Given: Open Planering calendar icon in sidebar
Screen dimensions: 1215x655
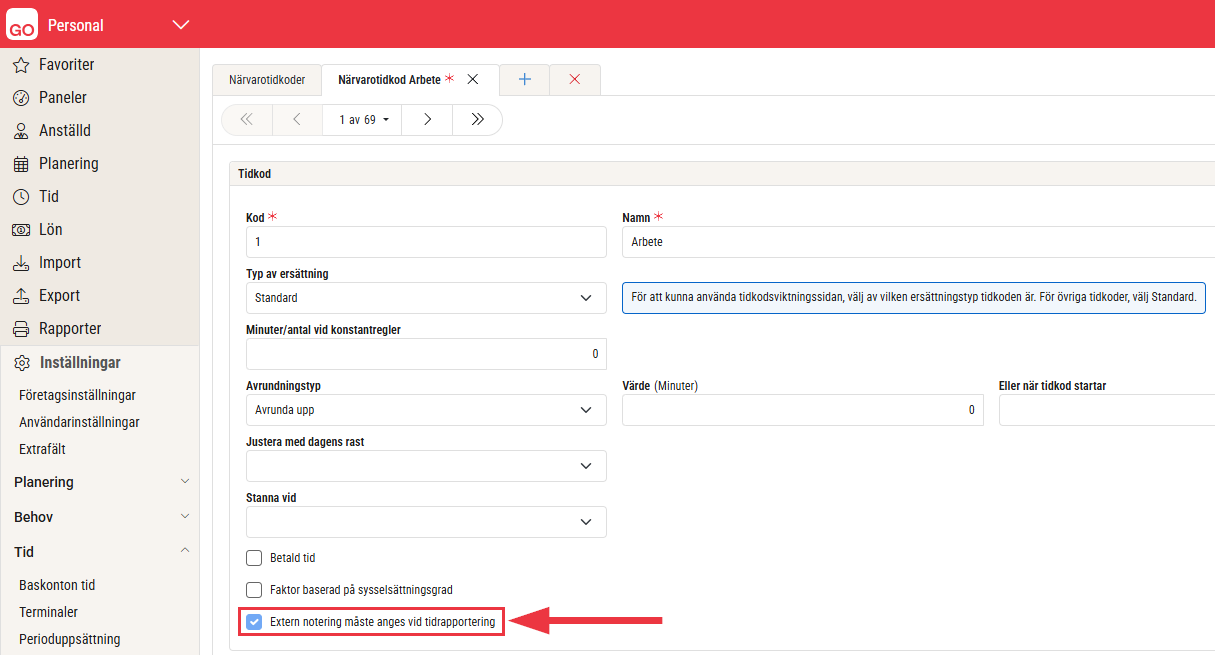Looking at the screenshot, I should pos(21,164).
